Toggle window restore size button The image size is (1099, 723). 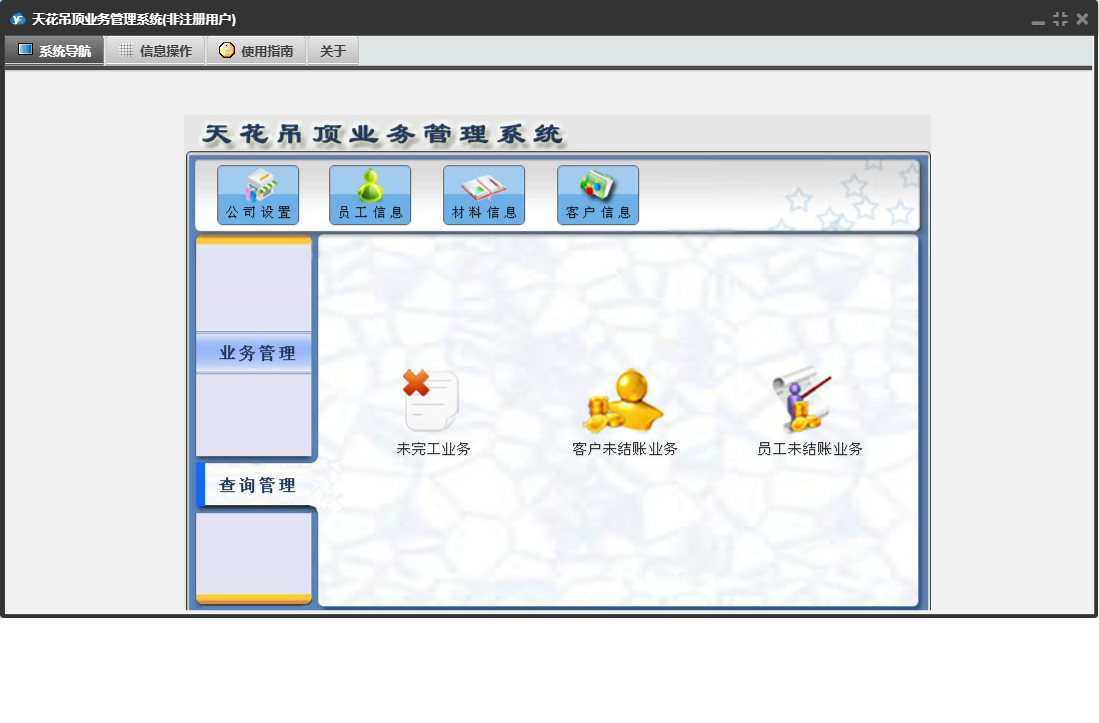click(x=1060, y=19)
